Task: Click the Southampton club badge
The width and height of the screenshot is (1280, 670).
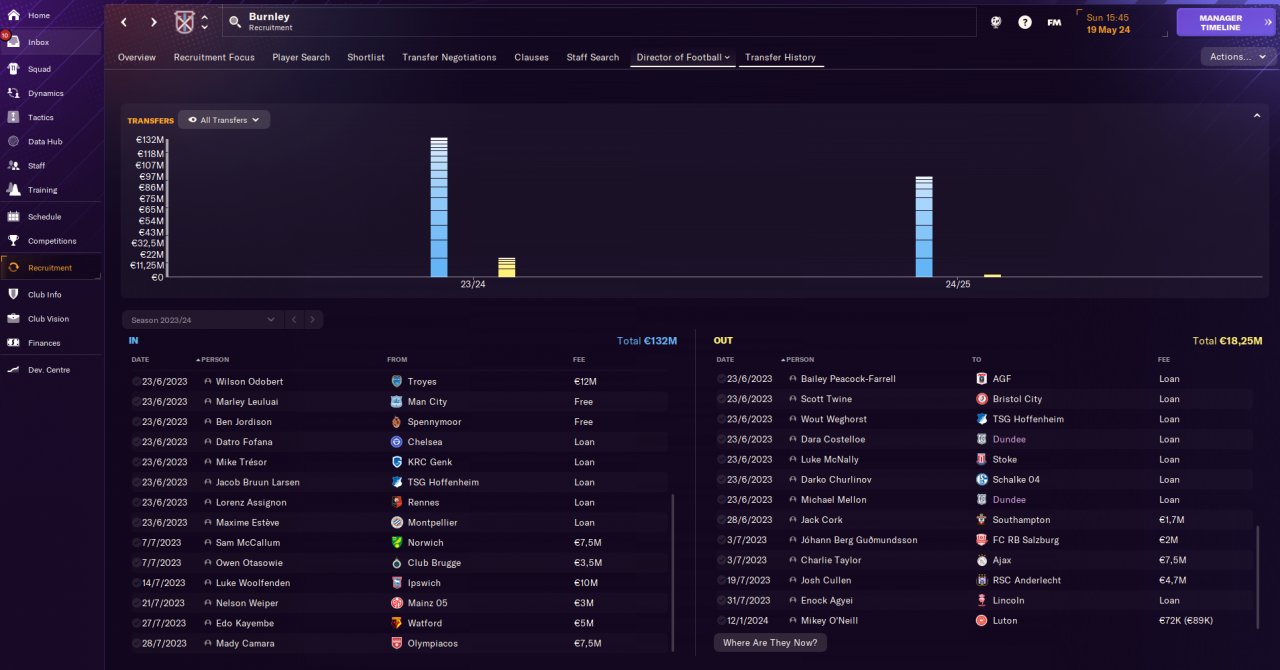Action: [981, 520]
